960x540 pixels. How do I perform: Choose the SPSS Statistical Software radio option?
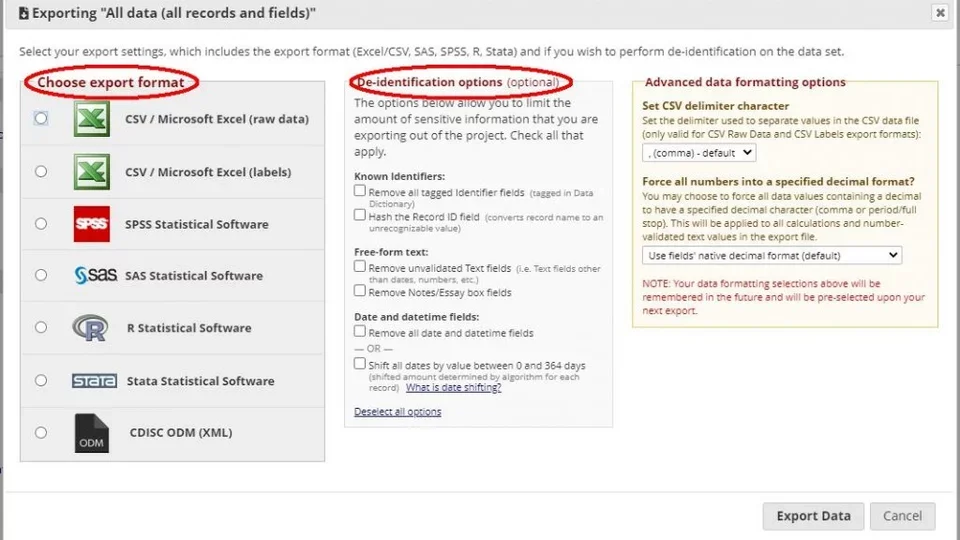41,224
